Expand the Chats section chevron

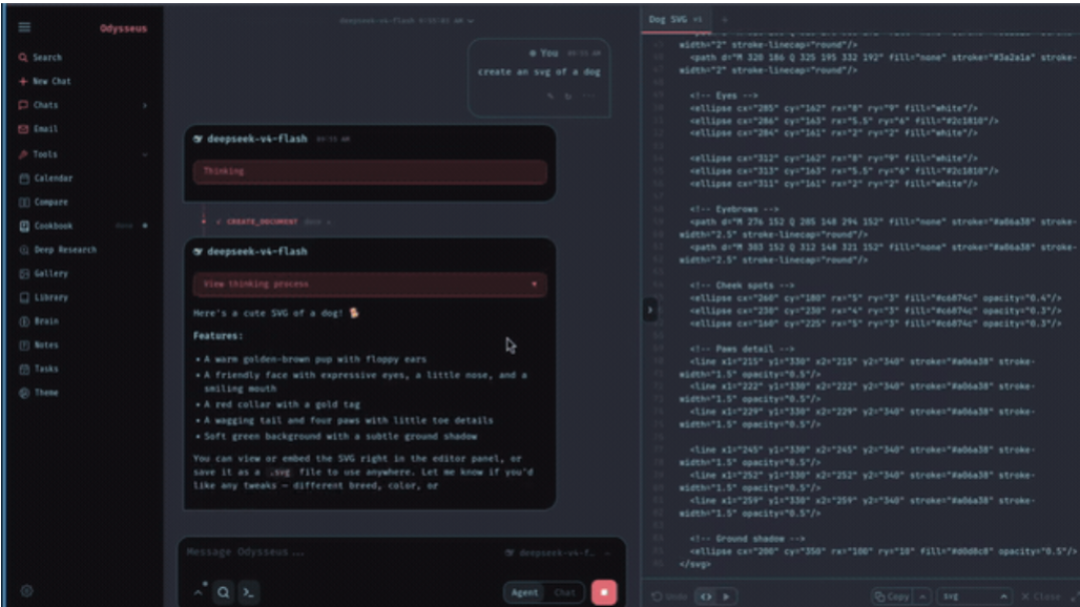pos(145,105)
